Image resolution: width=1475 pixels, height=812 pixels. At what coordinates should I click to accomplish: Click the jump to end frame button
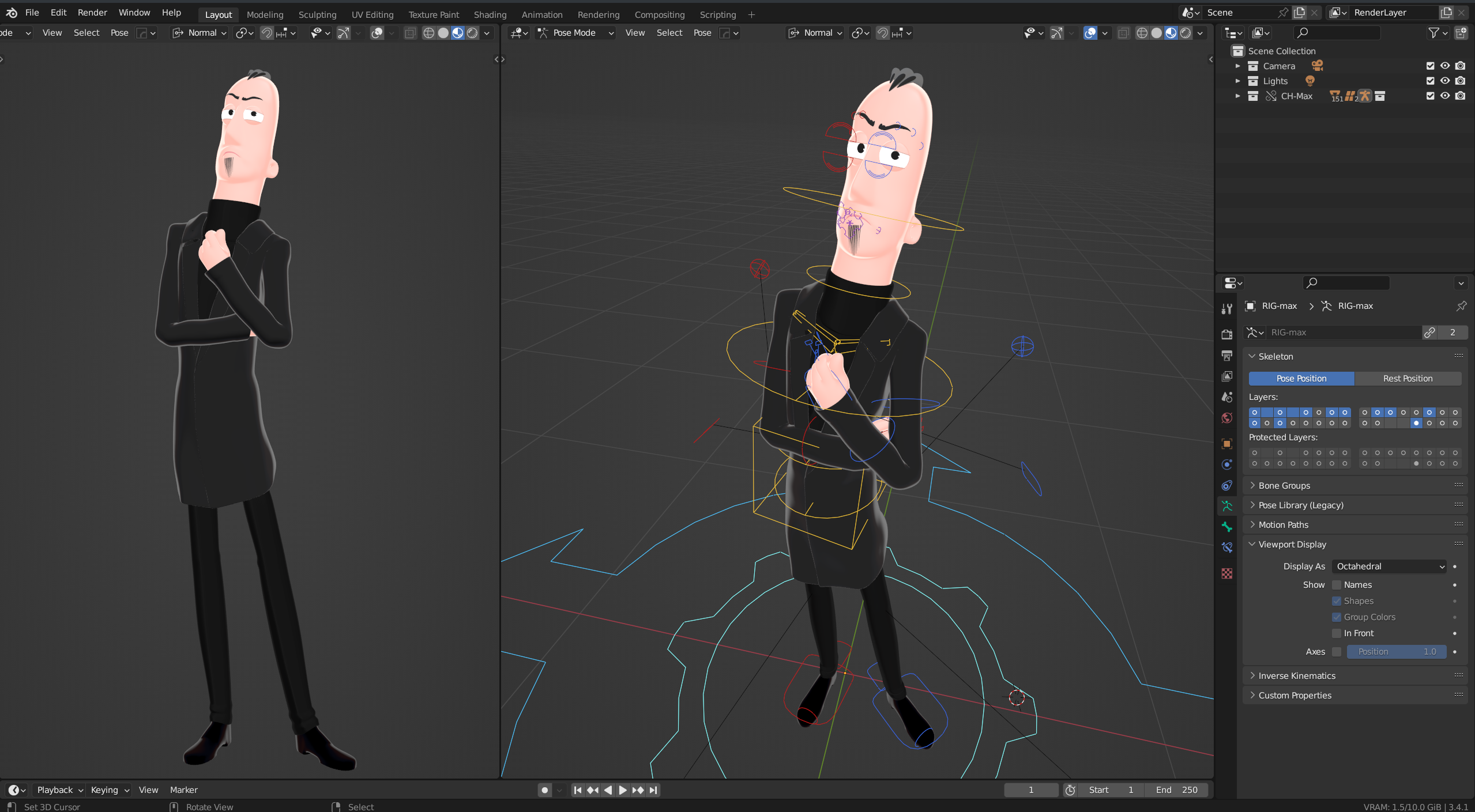pos(653,790)
